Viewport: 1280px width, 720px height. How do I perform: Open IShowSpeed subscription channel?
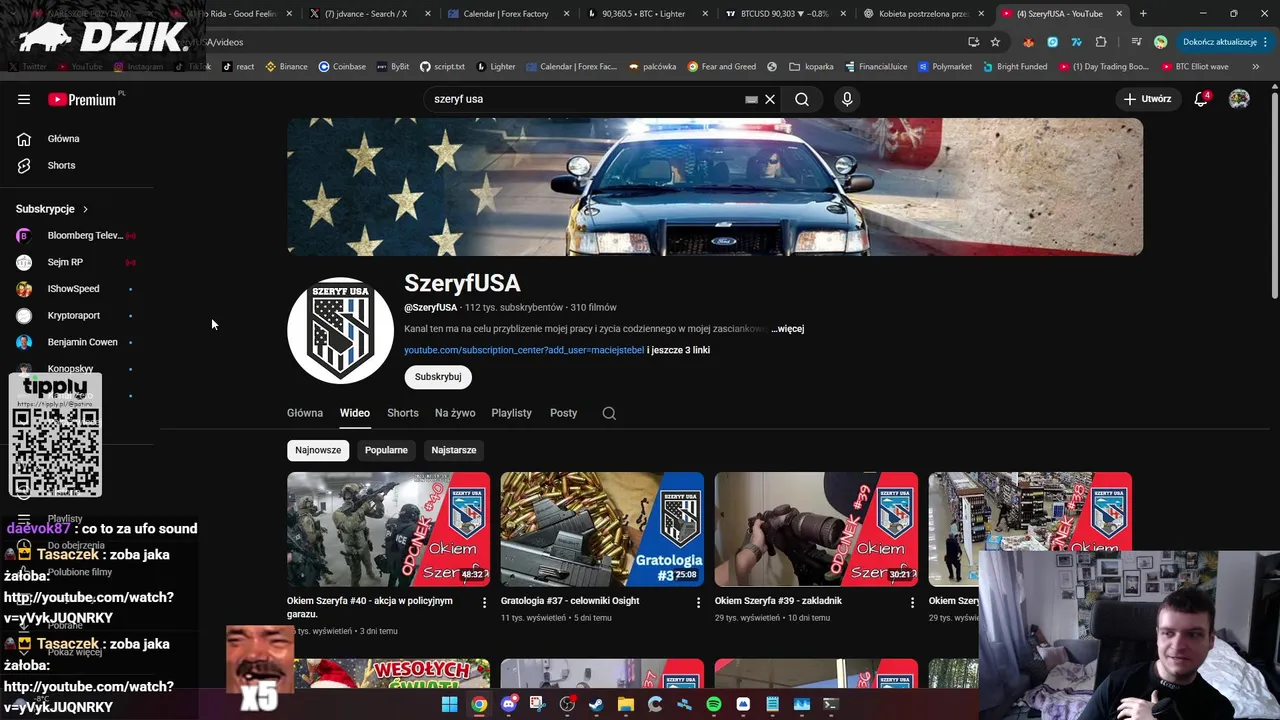(x=77, y=289)
